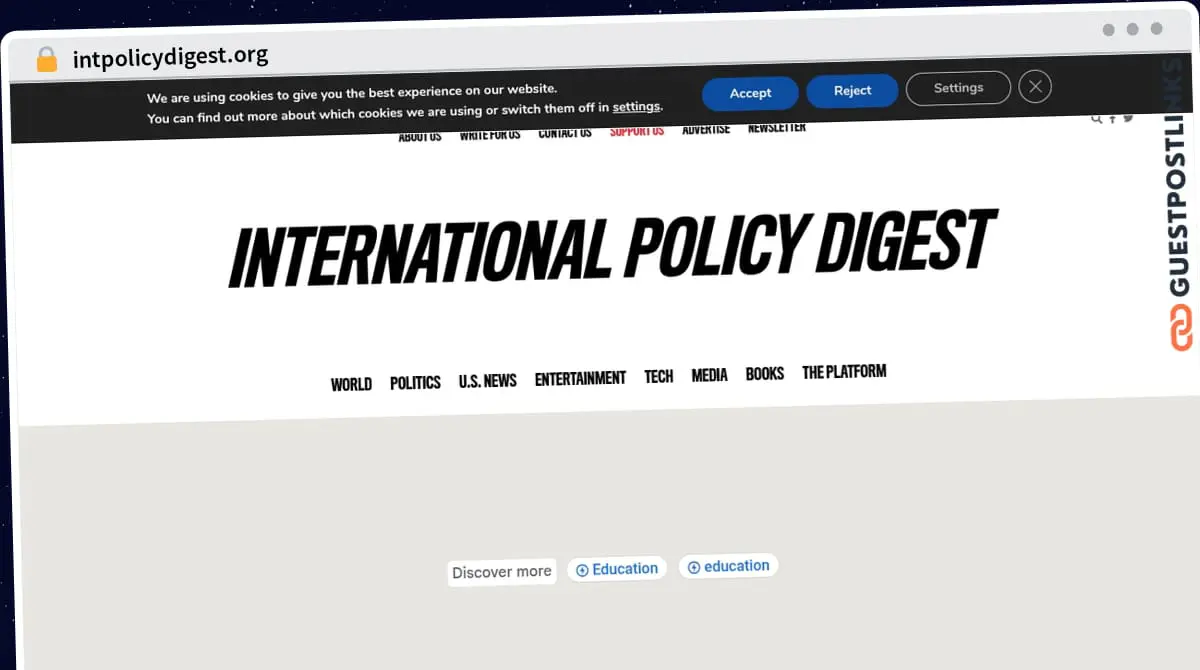
Task: Open the Books section
Action: point(765,374)
